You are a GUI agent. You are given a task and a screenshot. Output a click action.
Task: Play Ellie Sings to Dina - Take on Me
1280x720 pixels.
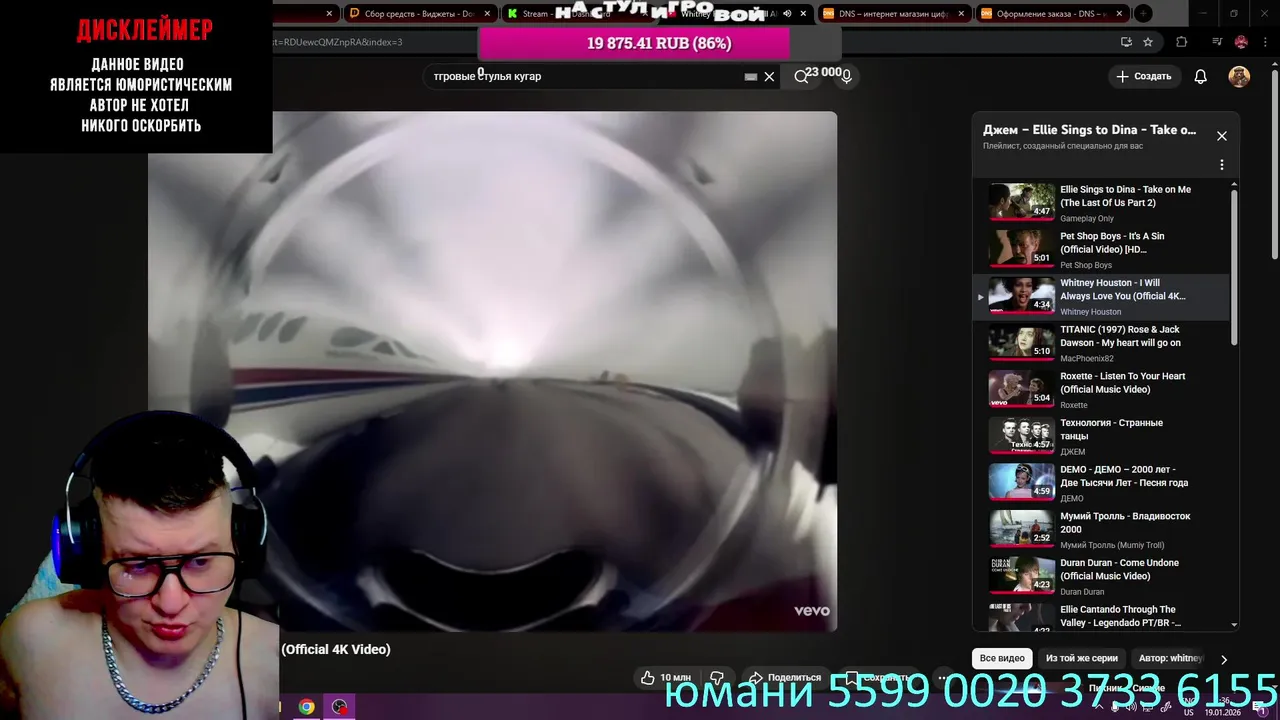[1103, 202]
